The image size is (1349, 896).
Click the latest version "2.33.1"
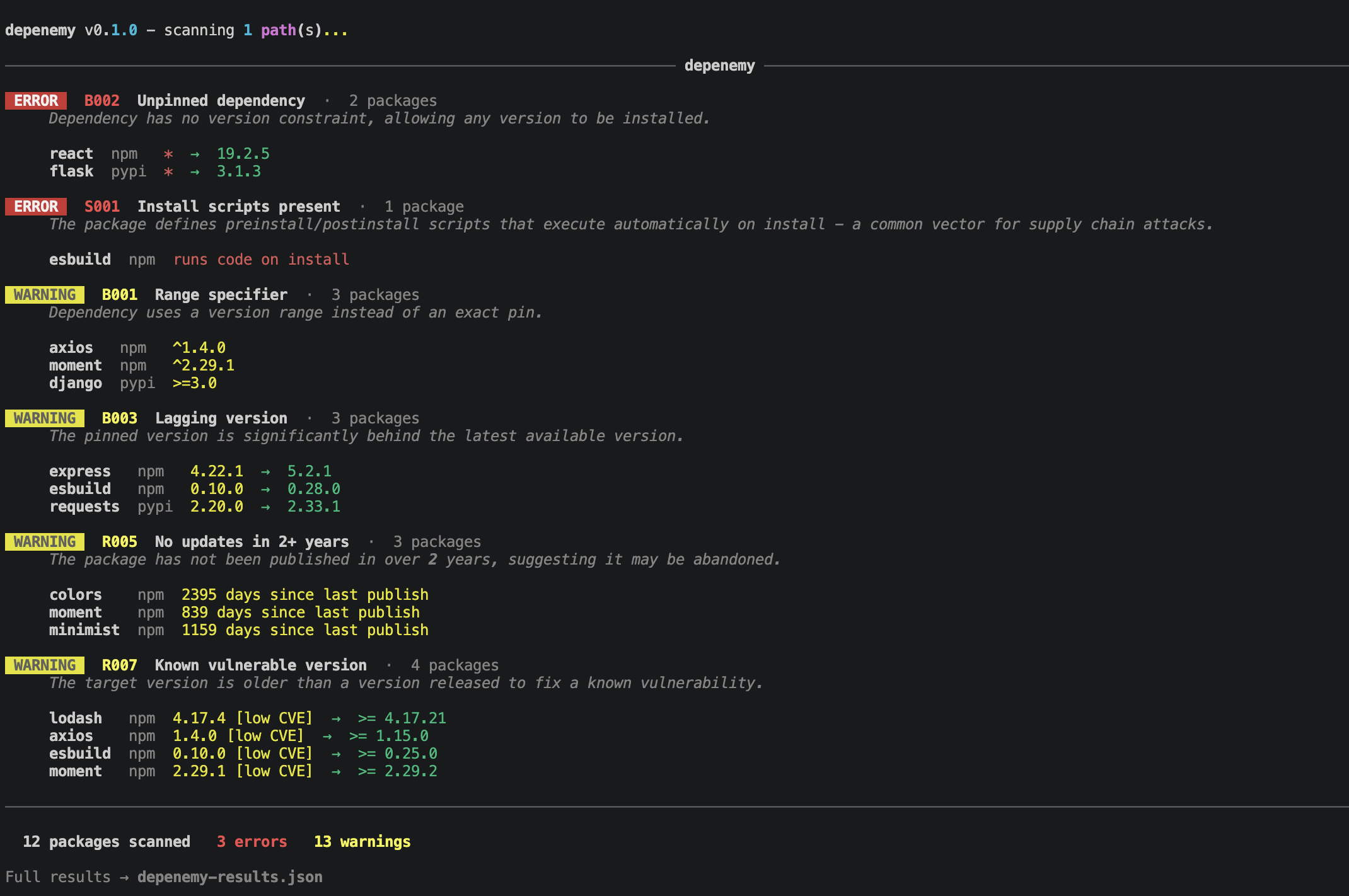tap(314, 507)
